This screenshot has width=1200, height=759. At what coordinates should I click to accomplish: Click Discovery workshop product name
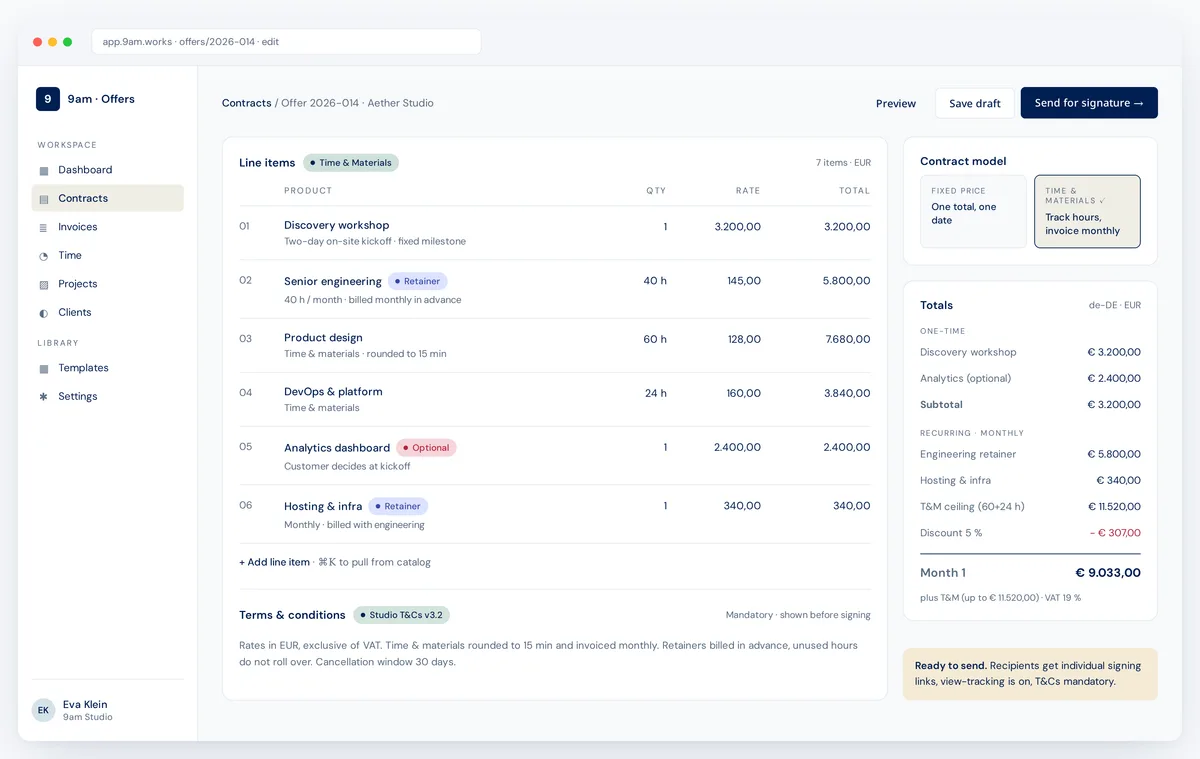click(x=337, y=225)
